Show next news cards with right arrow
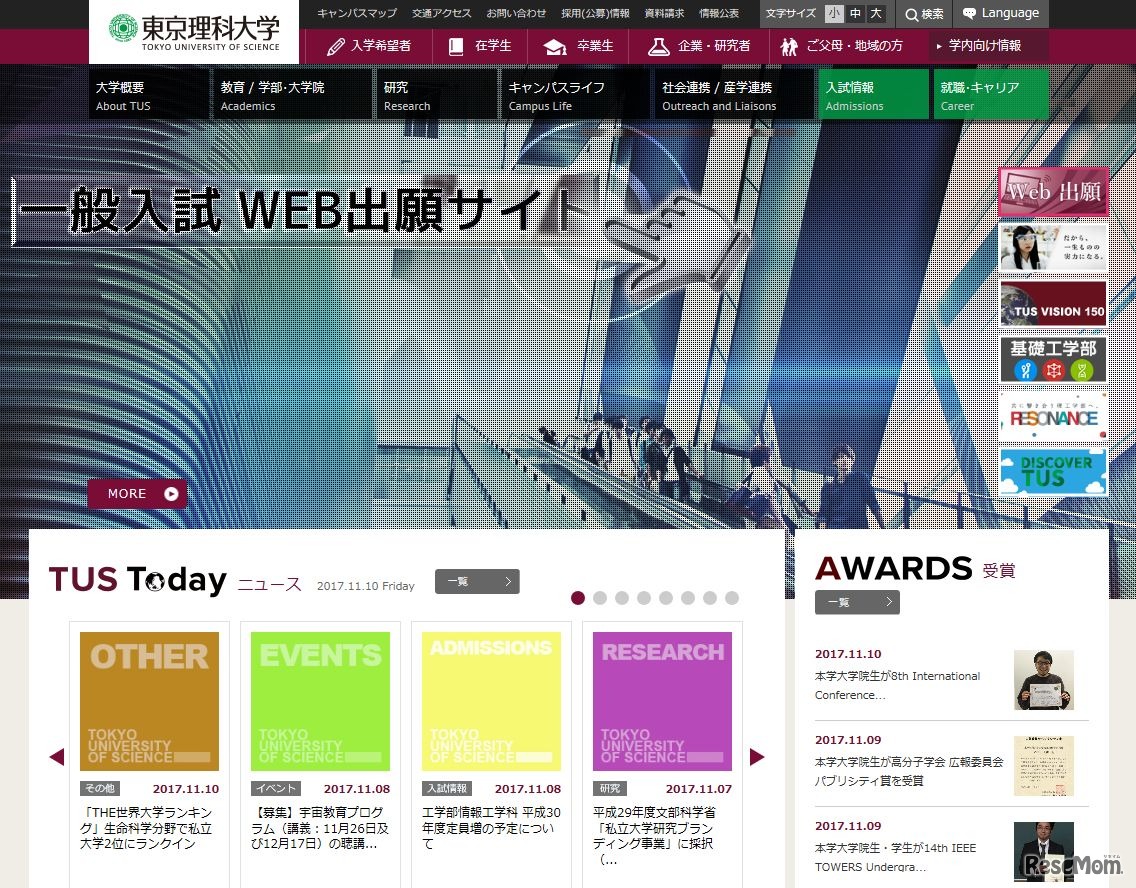The width and height of the screenshot is (1136, 888). (757, 757)
